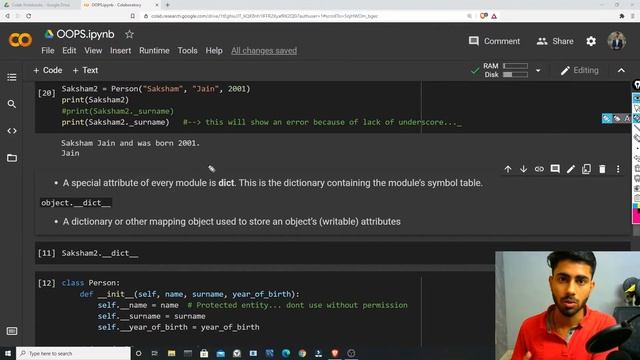Open a new browser tab
This screenshot has height=360, width=640.
(x=167, y=5)
